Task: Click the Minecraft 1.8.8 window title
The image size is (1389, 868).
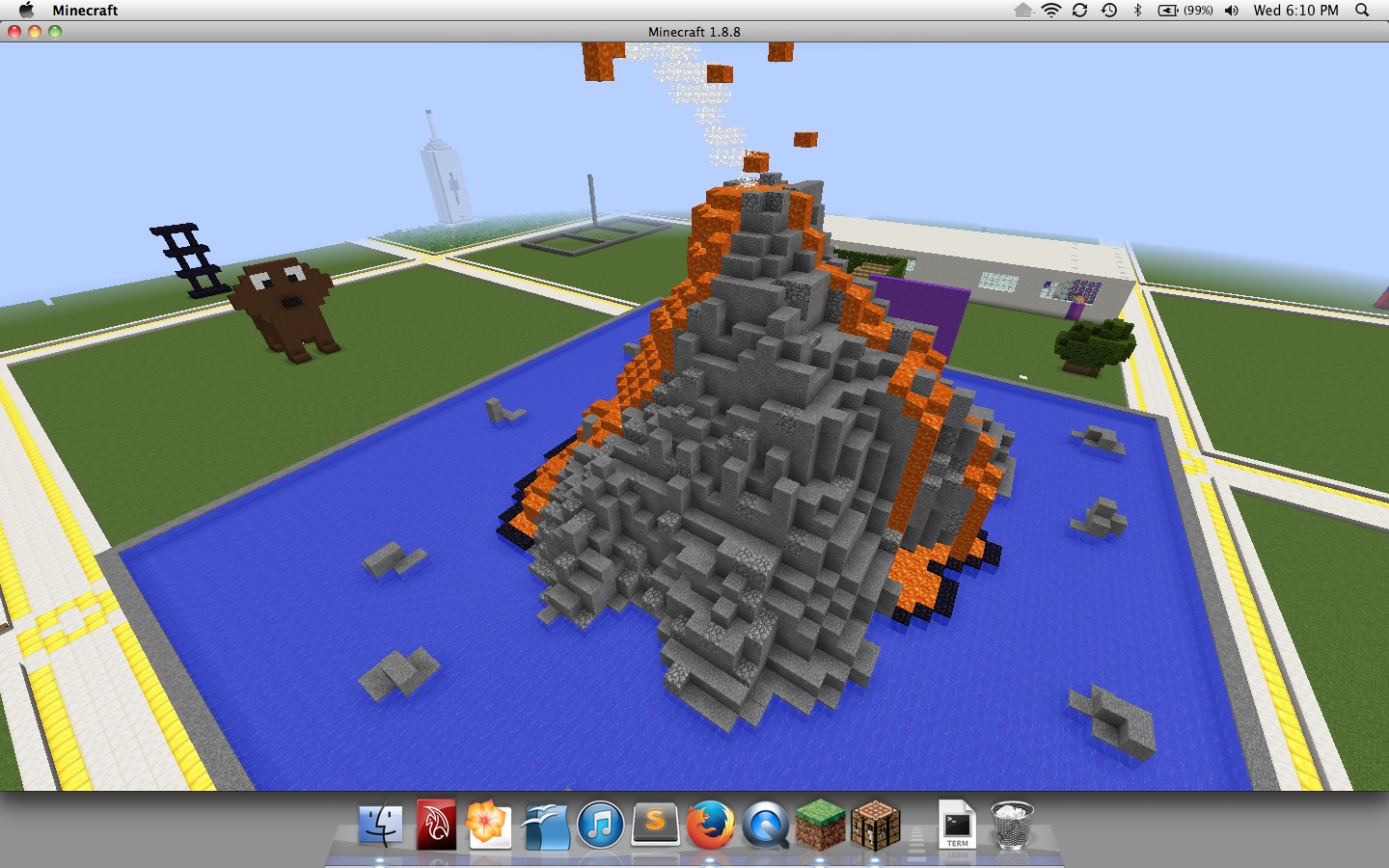Action: [694, 32]
